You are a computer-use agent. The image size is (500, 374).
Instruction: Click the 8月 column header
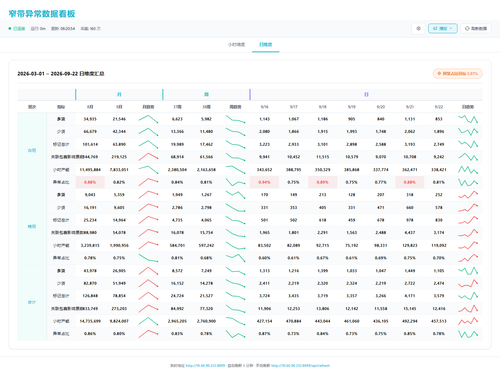pos(90,107)
